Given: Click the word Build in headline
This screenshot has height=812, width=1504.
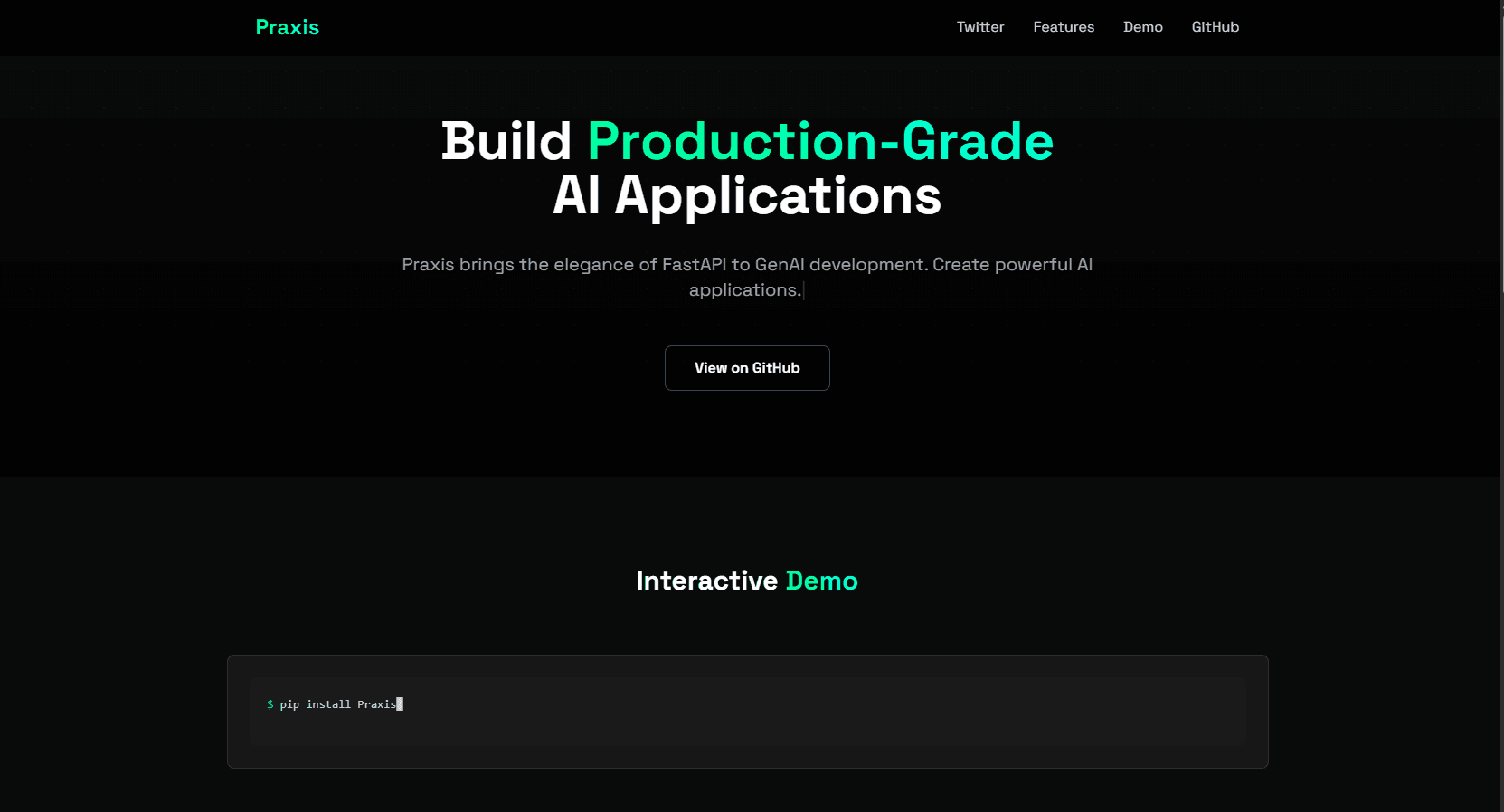Looking at the screenshot, I should tap(506, 142).
